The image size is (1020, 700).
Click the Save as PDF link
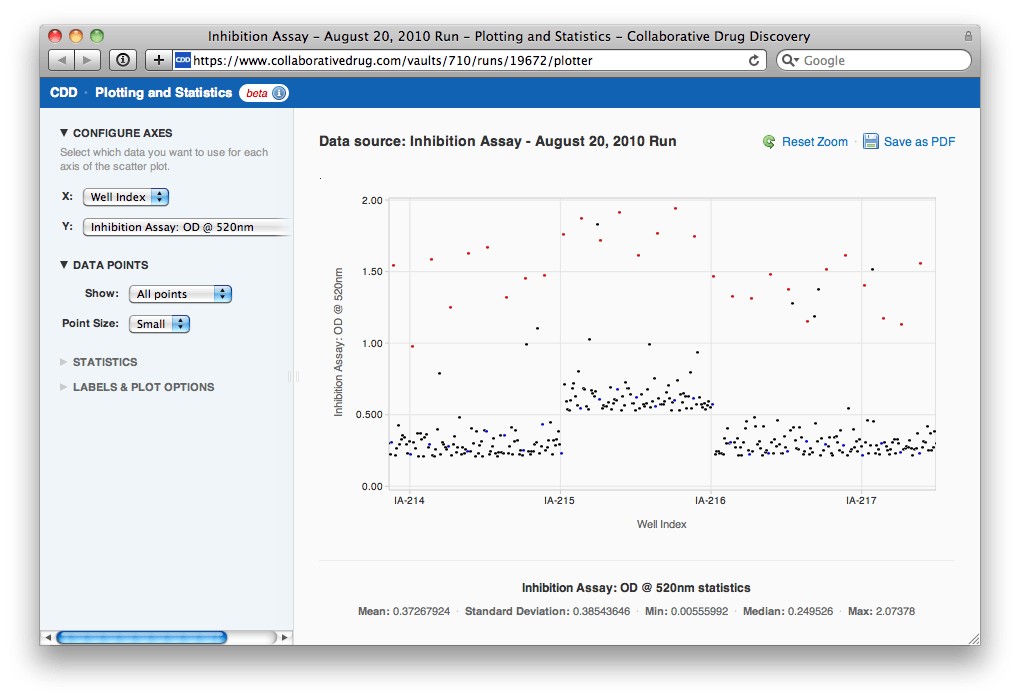919,142
